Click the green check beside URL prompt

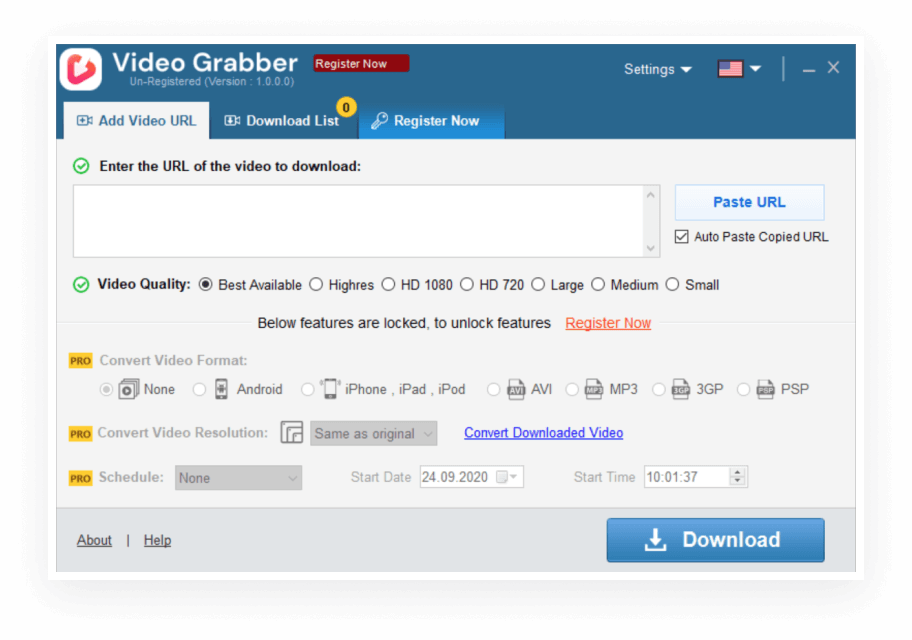(81, 166)
